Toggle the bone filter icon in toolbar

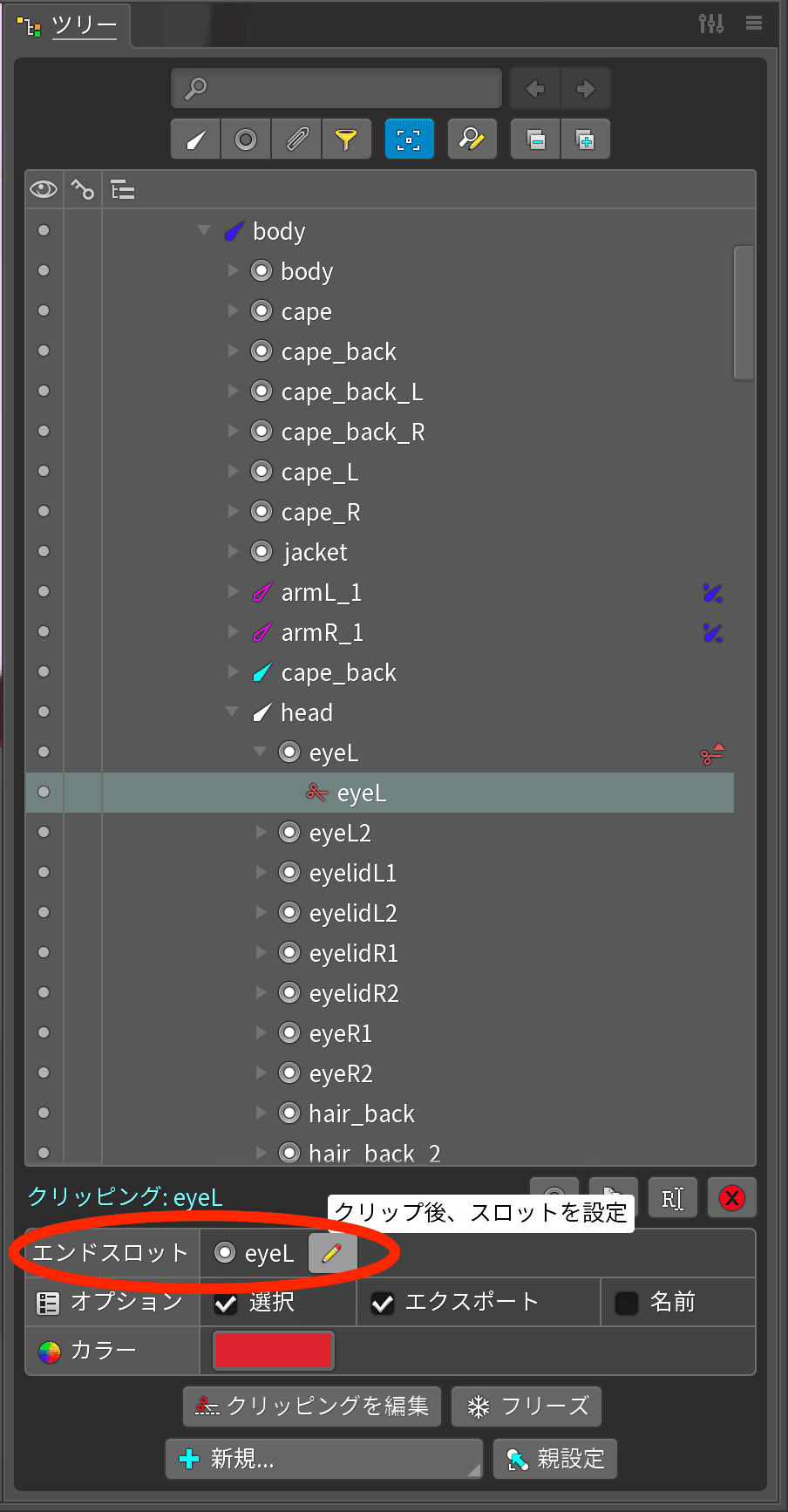[x=196, y=140]
